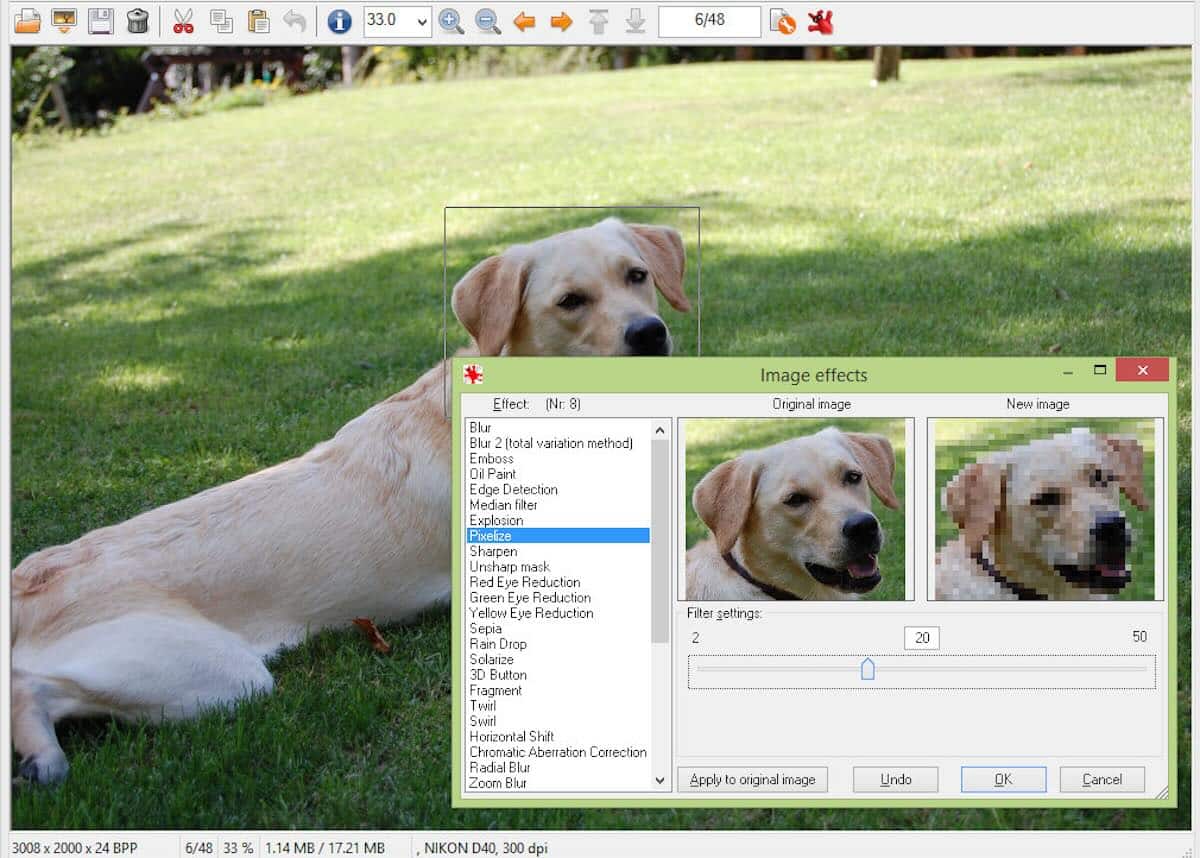Click the Filter settings slider handle

(868, 668)
